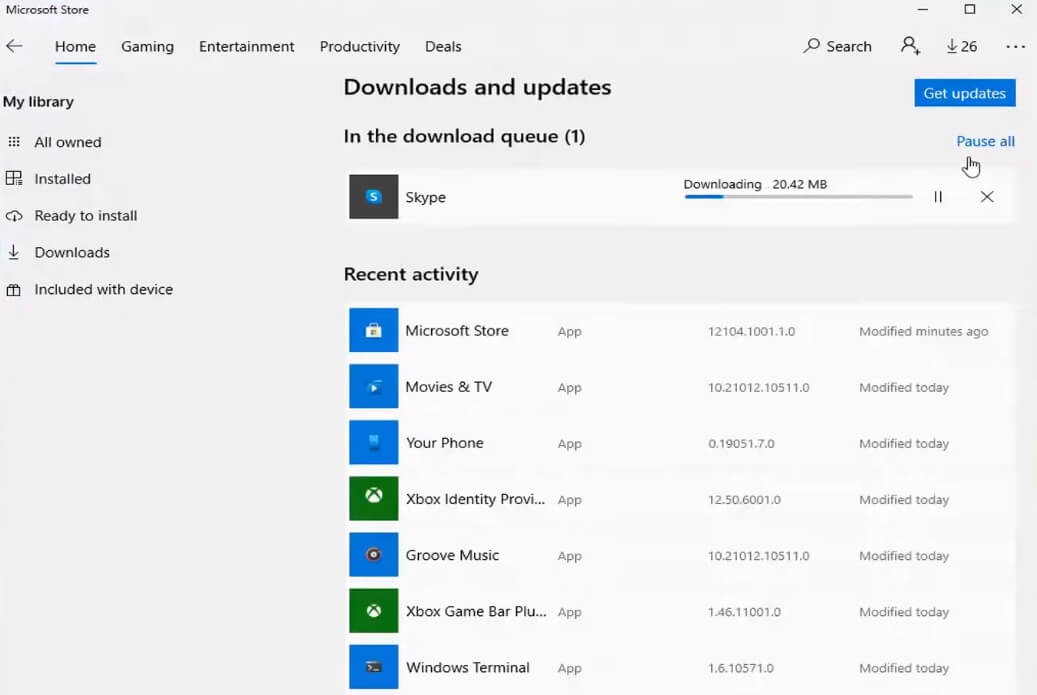The image size is (1037, 695).
Task: Click the All owned grid icon
Action: pyautogui.click(x=14, y=142)
